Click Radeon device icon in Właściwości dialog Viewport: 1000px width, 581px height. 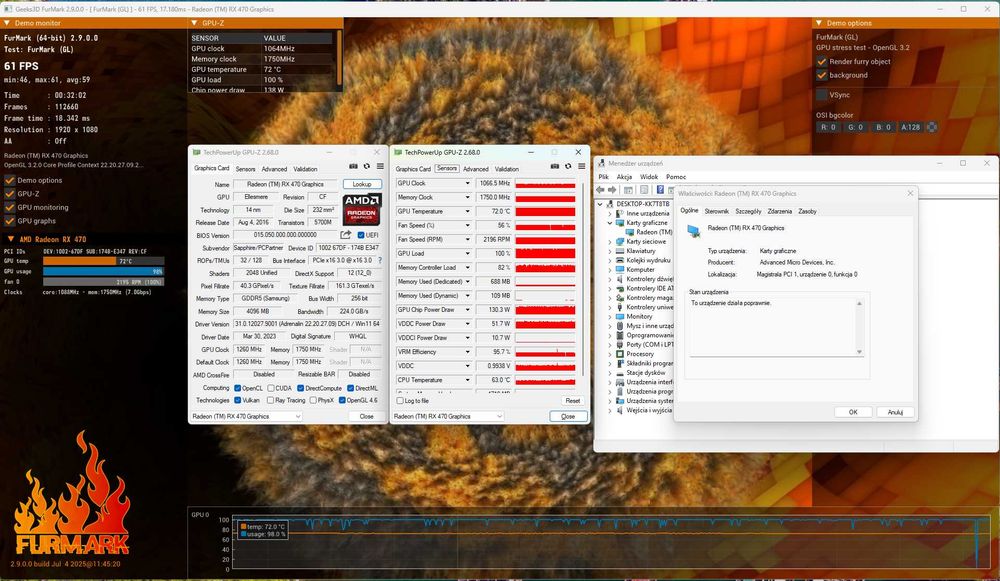coord(693,231)
